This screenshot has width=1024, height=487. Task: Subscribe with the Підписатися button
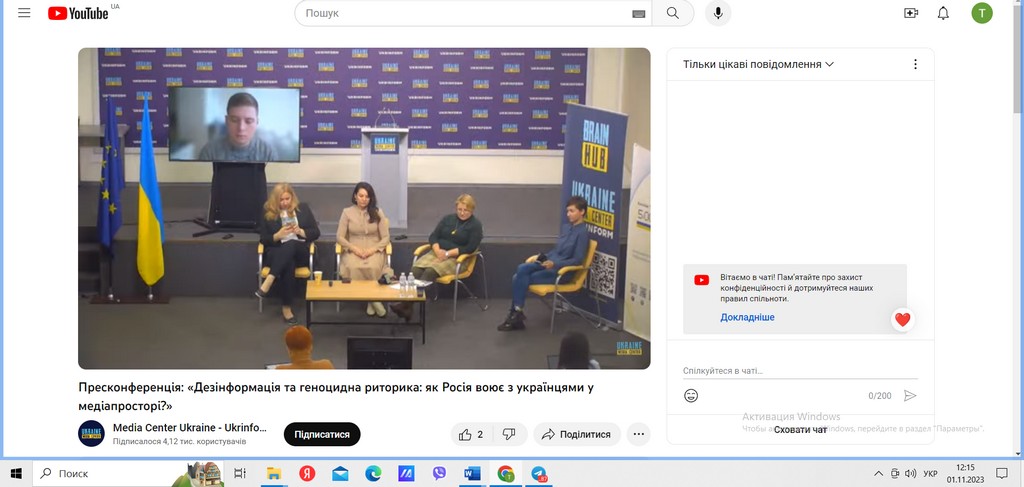coord(322,434)
